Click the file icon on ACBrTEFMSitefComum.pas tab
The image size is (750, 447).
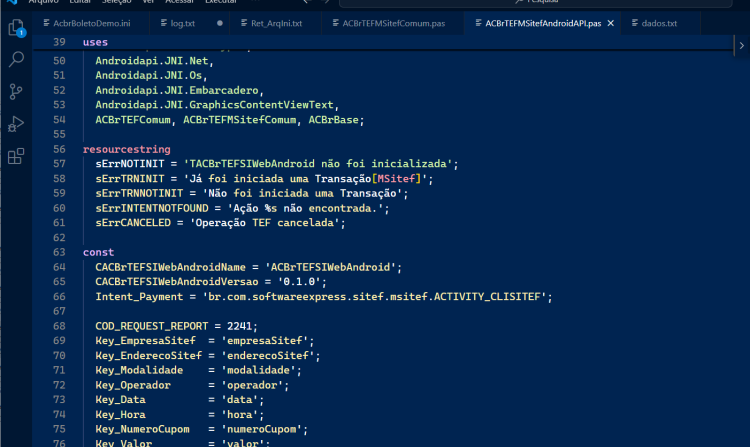(x=335, y=23)
